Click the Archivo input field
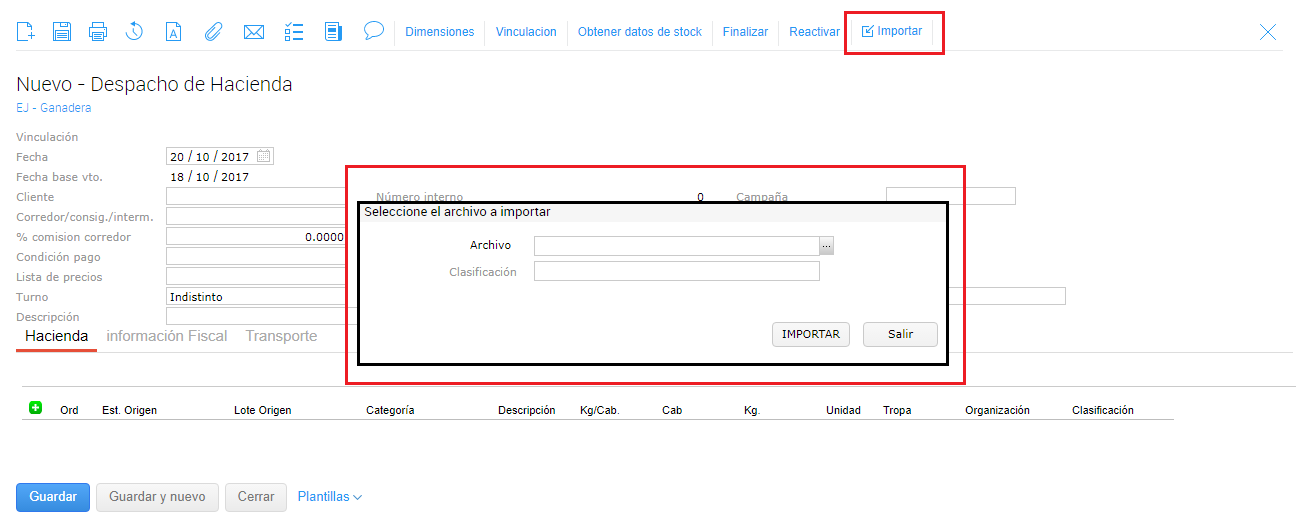The width and height of the screenshot is (1301, 526). coord(676,245)
